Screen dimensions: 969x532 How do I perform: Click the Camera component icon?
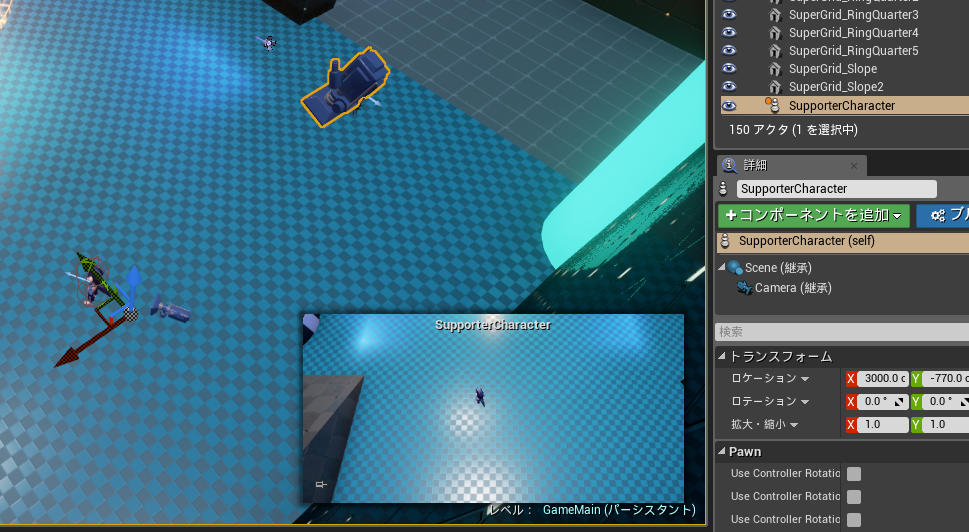(x=744, y=287)
